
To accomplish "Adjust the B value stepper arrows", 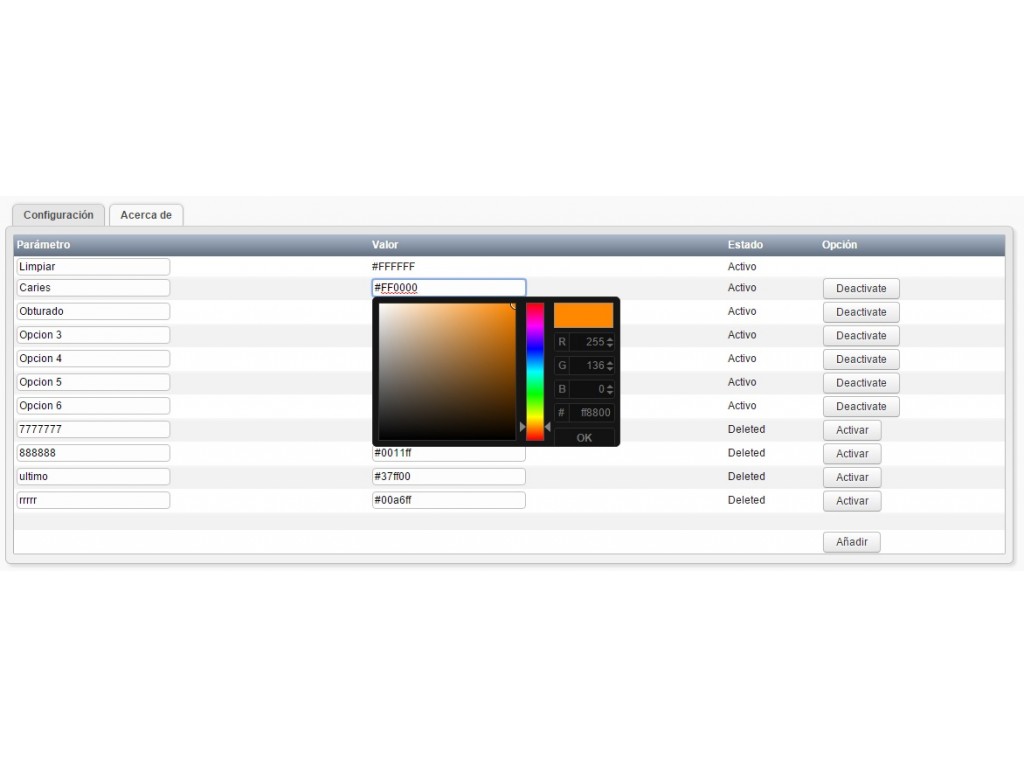I will (x=610, y=389).
